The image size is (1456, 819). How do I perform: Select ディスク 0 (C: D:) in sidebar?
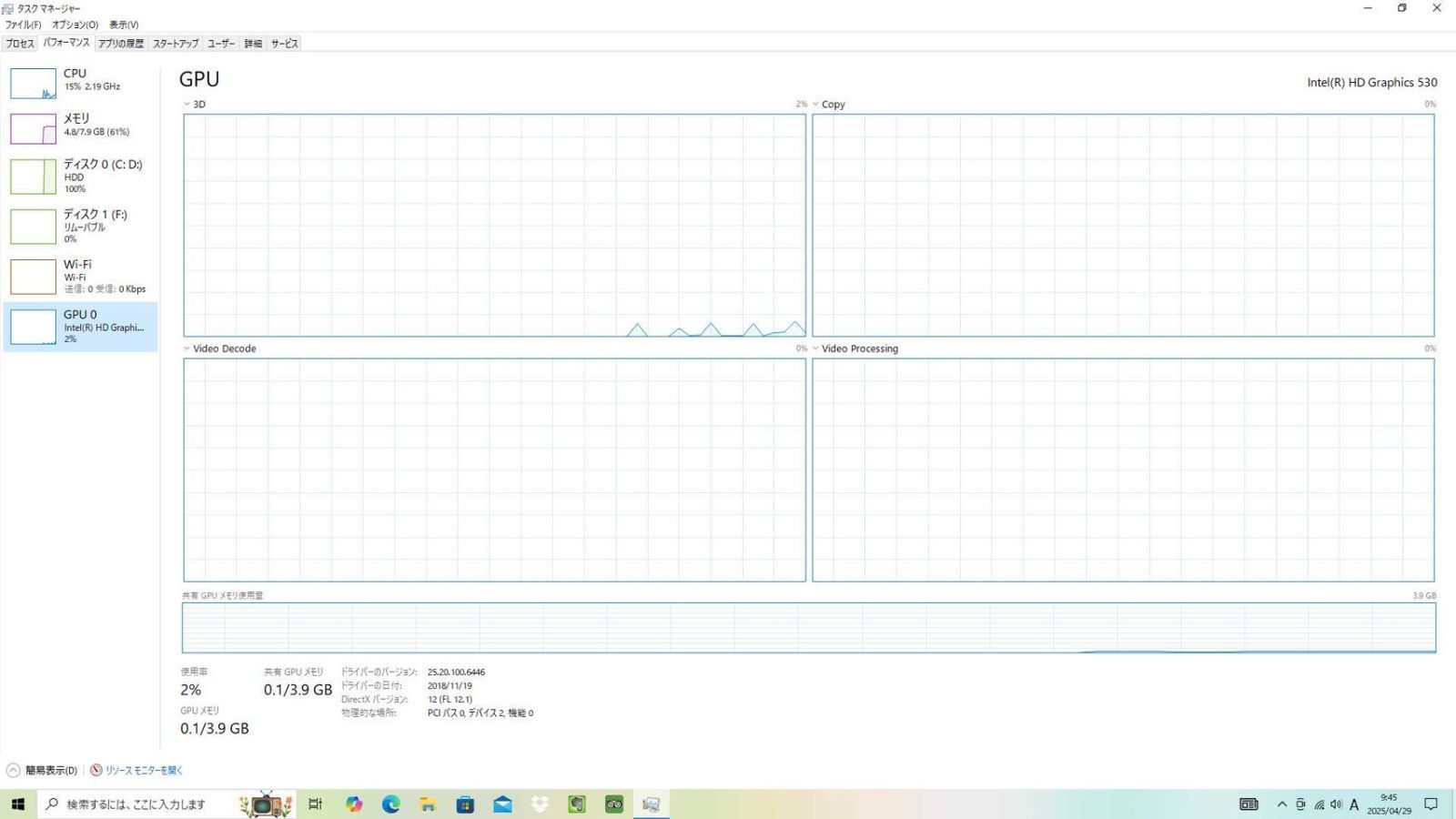click(80, 177)
